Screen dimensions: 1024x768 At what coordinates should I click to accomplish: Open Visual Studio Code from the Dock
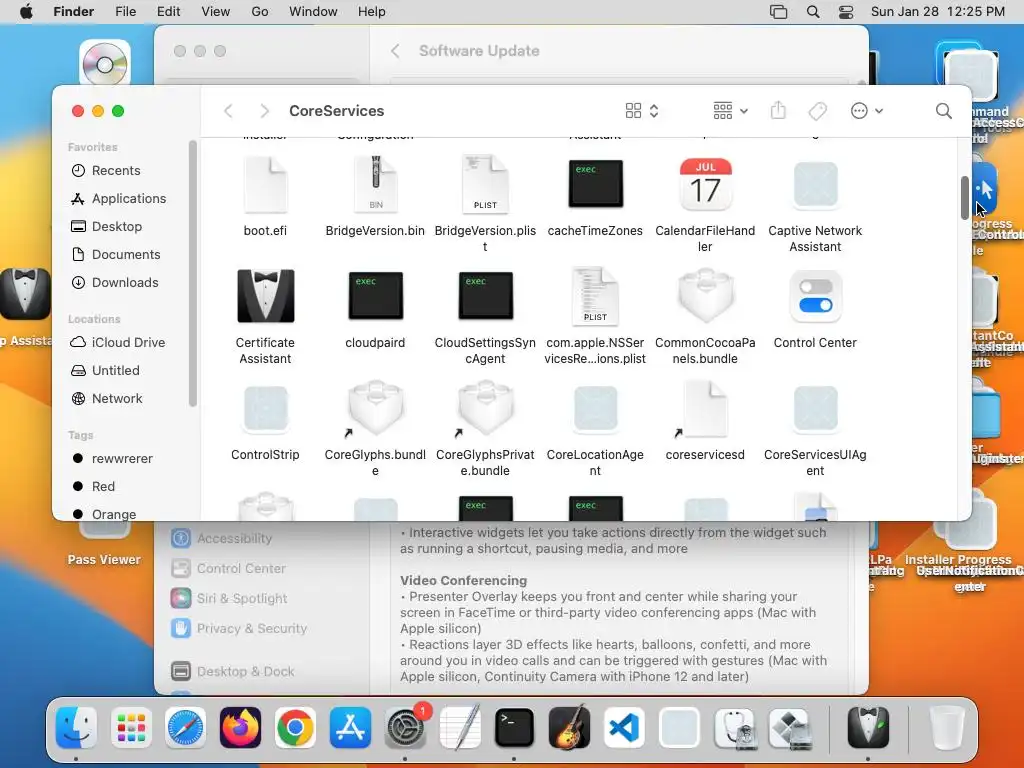[624, 727]
